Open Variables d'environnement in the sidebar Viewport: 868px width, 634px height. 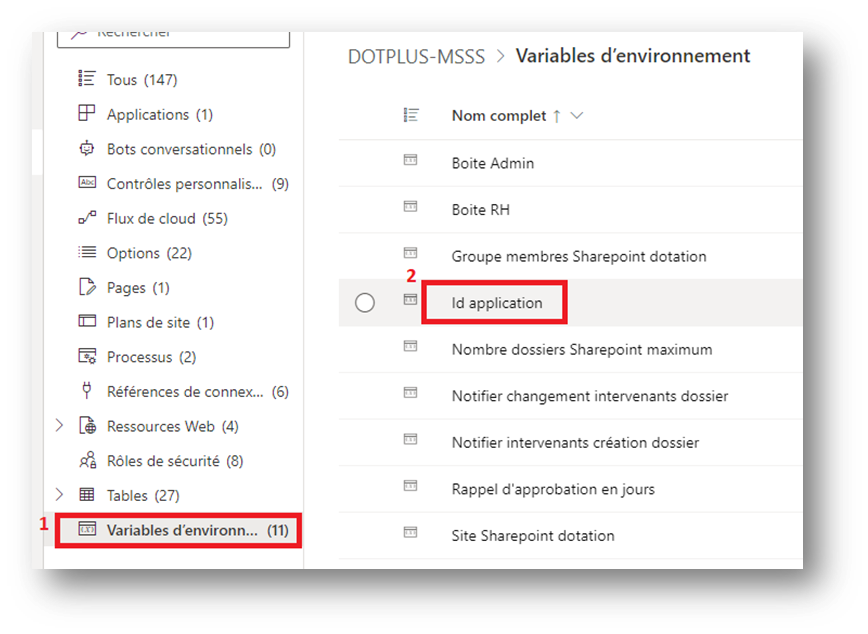[x=182, y=530]
